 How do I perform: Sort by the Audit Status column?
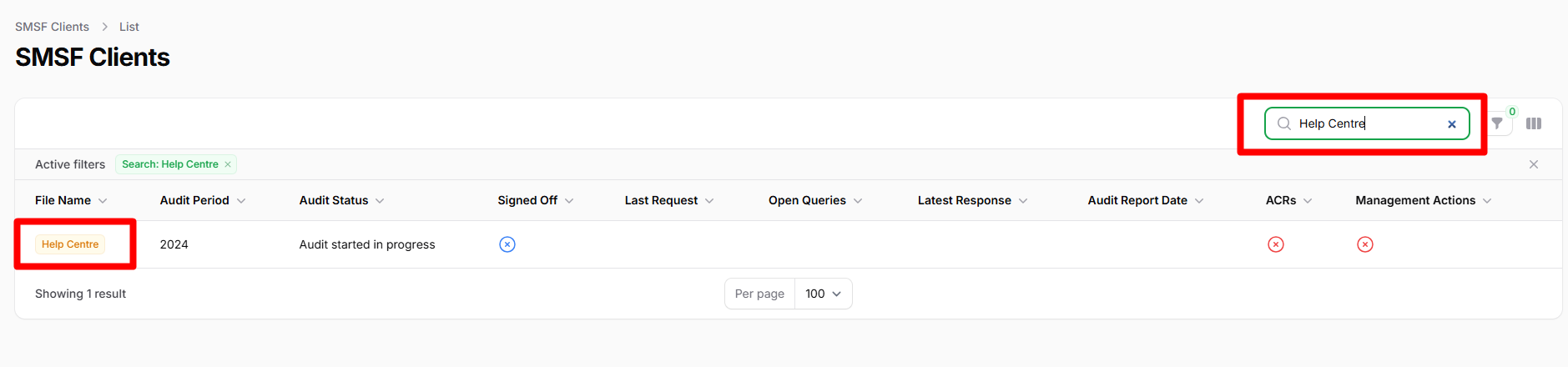342,200
